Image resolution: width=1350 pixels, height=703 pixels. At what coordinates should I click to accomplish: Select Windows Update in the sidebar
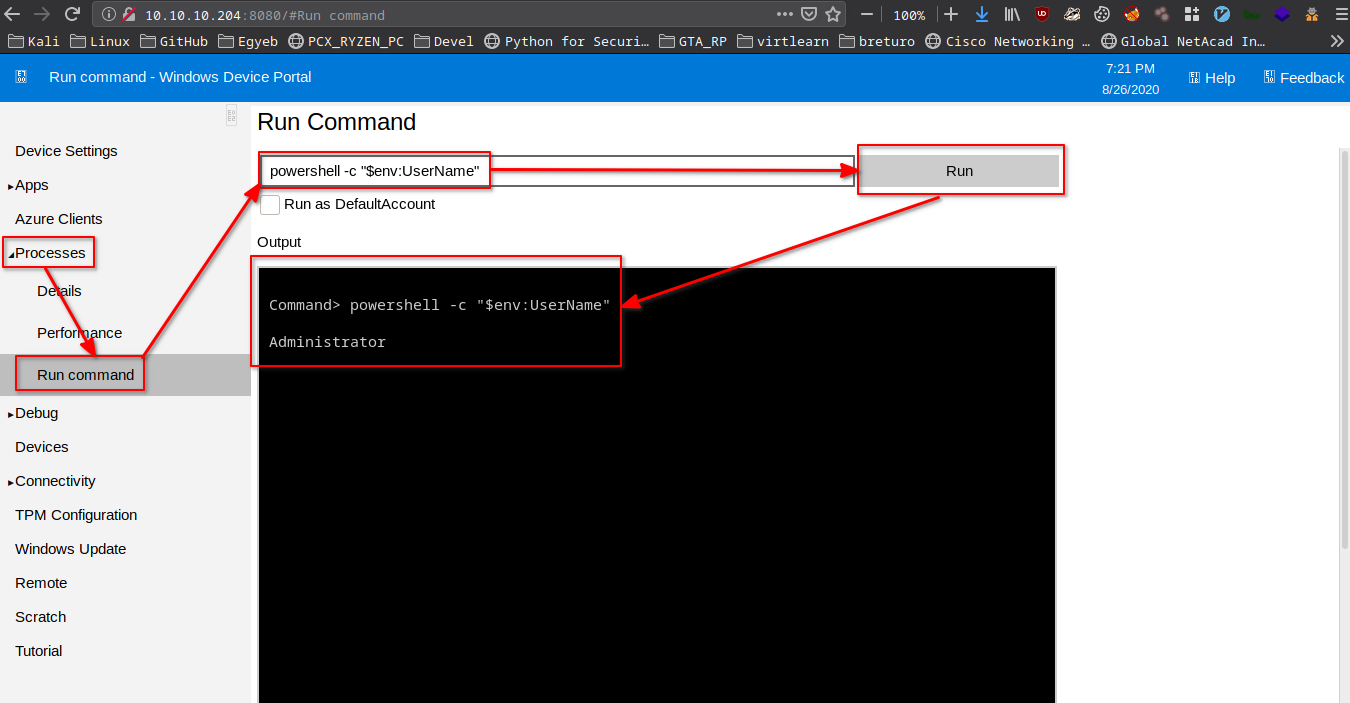point(70,549)
